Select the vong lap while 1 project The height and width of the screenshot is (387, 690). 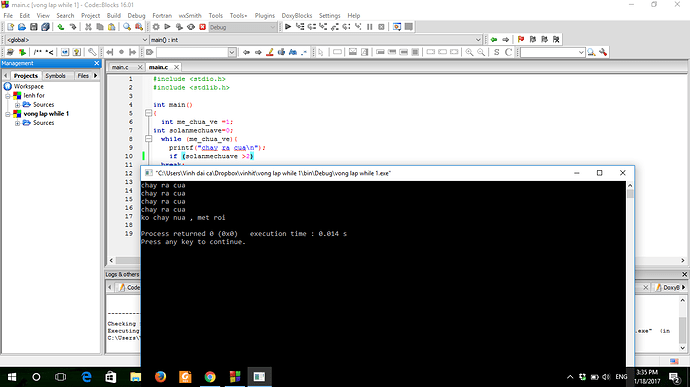46,114
